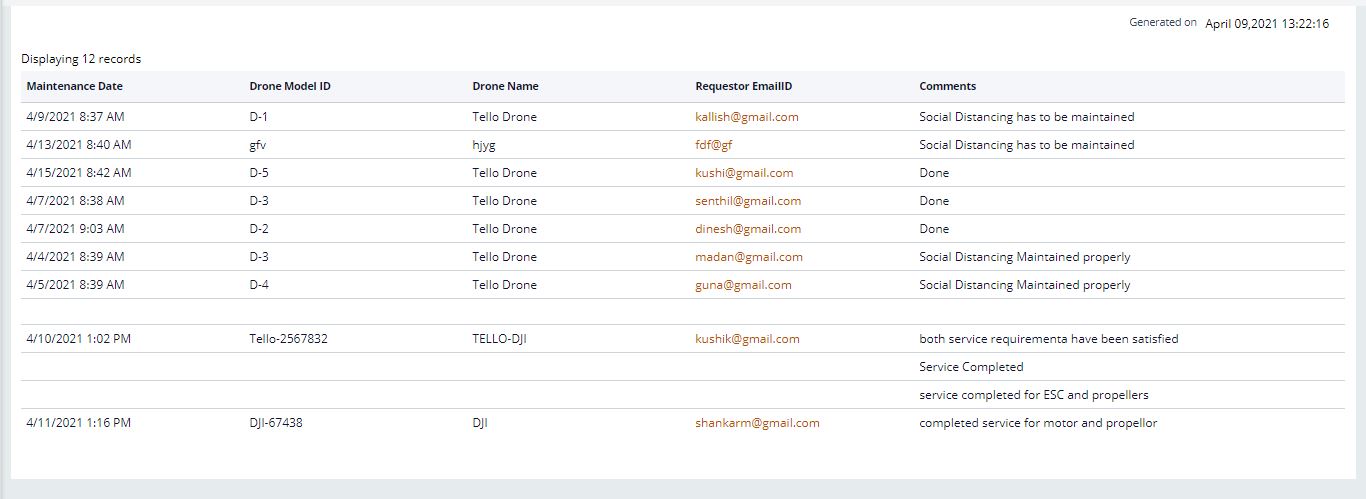Click the guna@gmail.com link
Screen dimensions: 1366x499
743,285
